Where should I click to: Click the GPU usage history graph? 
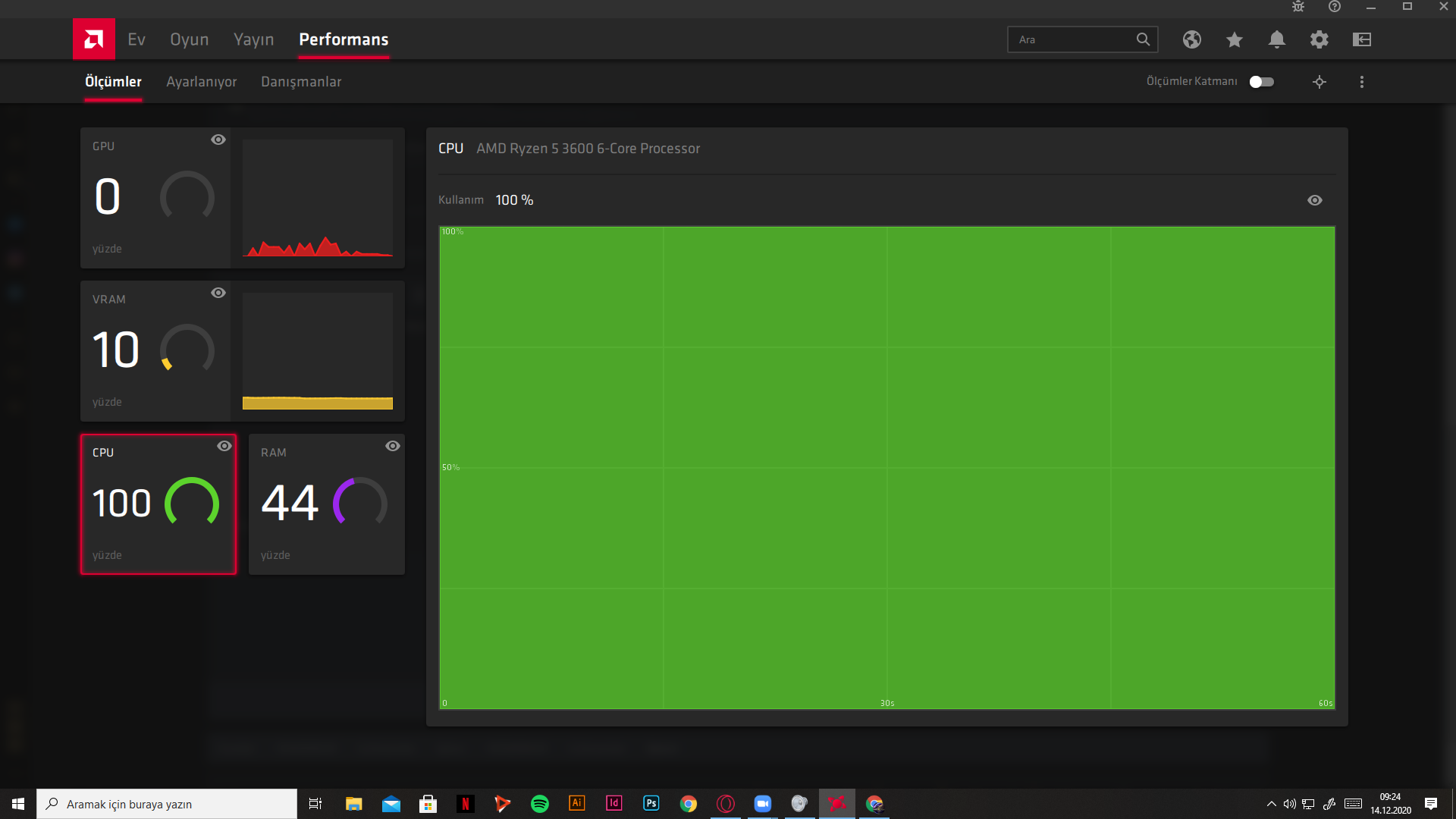[x=318, y=198]
